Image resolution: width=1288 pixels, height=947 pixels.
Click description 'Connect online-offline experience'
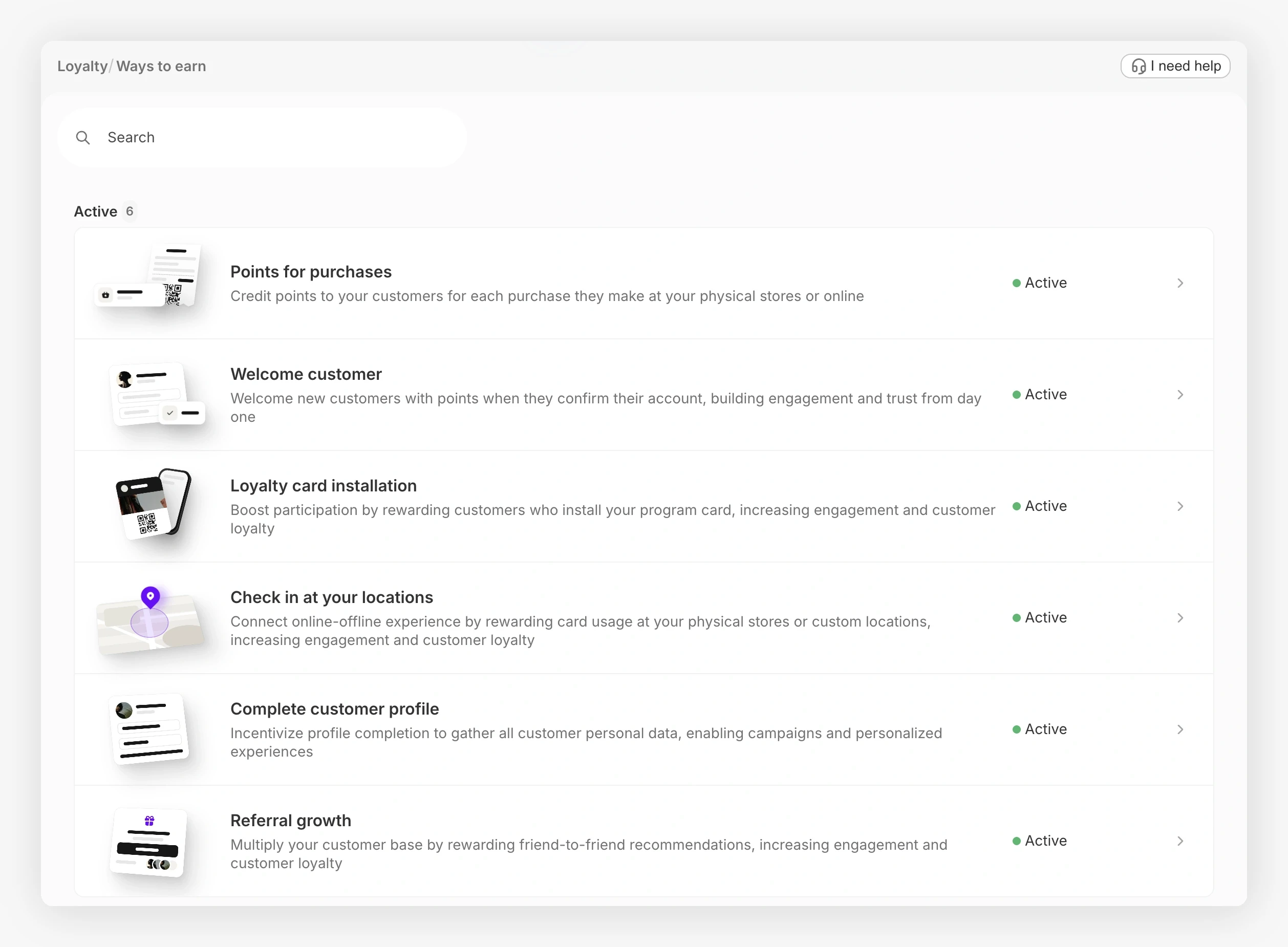click(580, 631)
